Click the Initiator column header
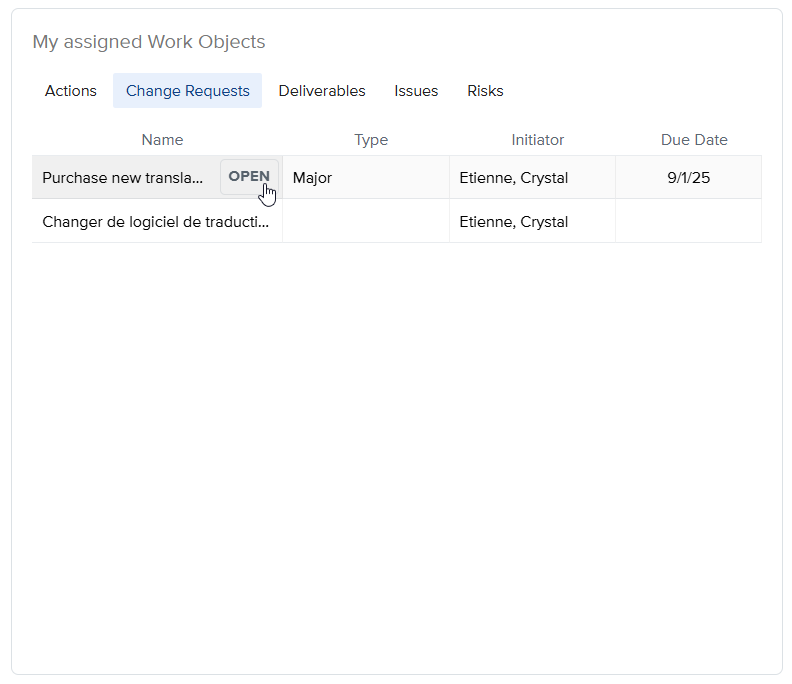This screenshot has width=792, height=684. point(538,140)
